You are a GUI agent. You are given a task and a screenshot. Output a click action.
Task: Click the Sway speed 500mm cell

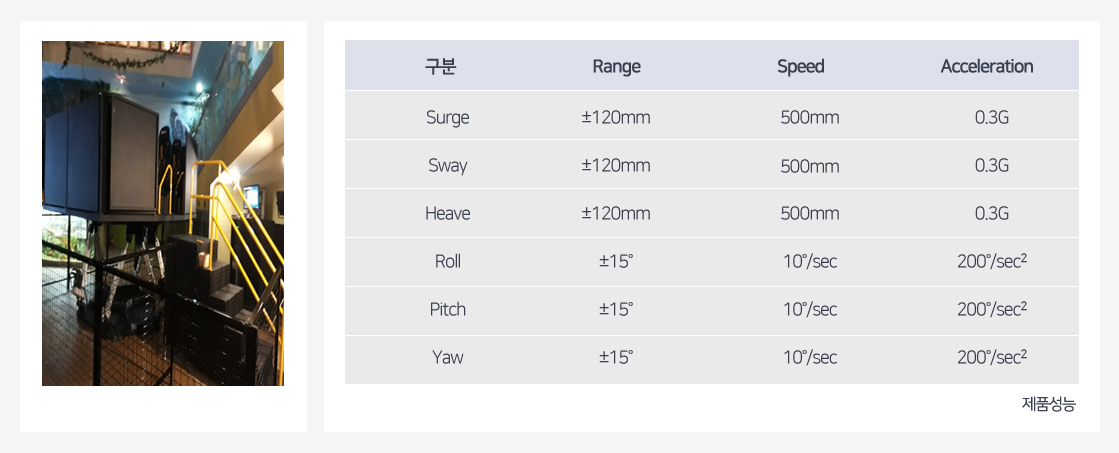click(x=810, y=166)
